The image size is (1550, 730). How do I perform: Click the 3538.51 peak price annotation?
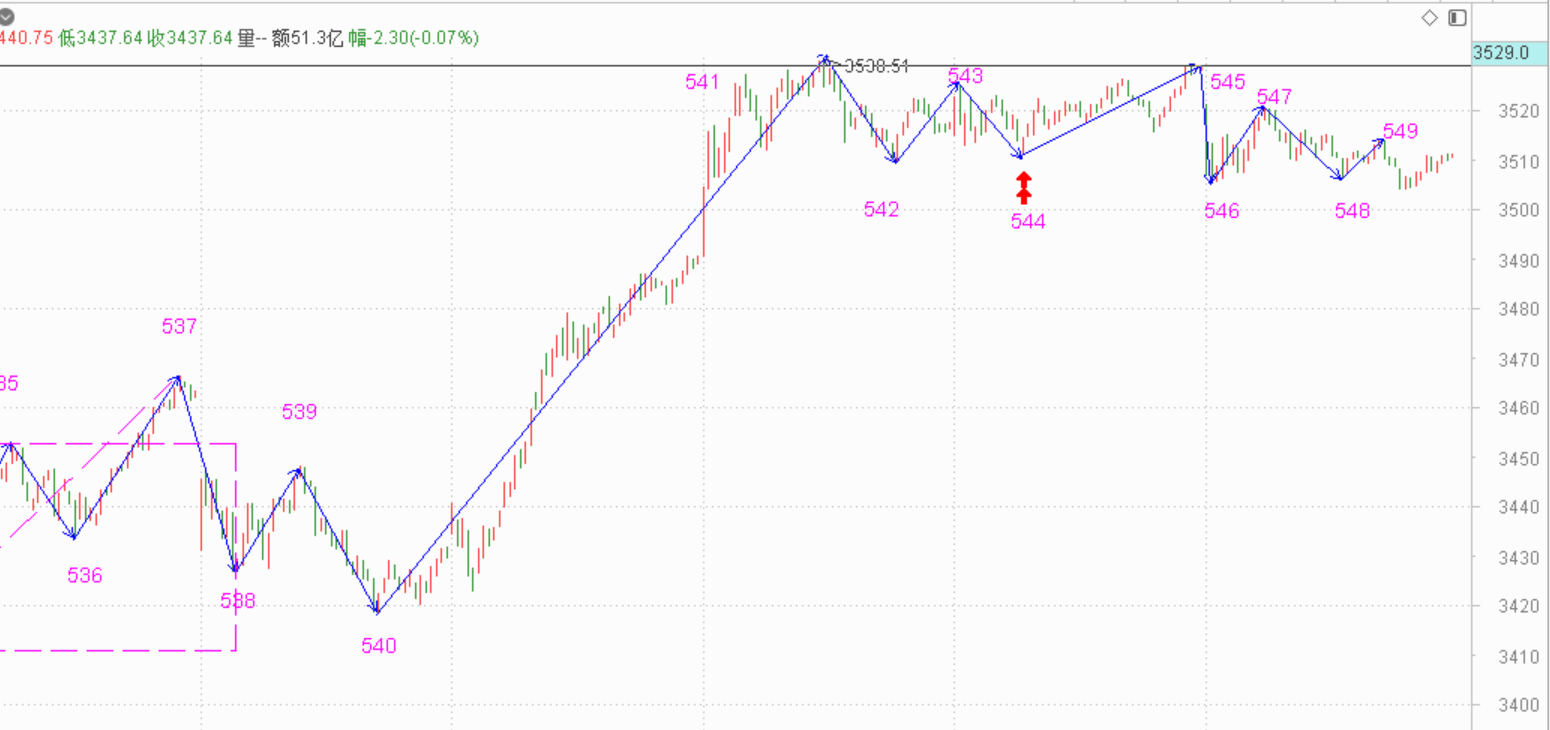pos(876,66)
